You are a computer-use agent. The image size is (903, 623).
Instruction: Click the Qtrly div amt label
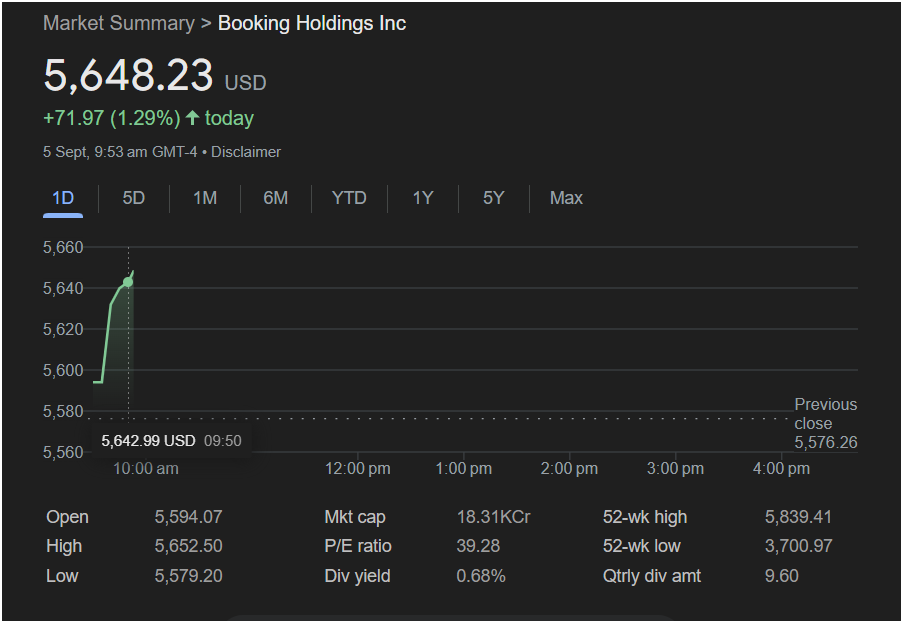(652, 576)
